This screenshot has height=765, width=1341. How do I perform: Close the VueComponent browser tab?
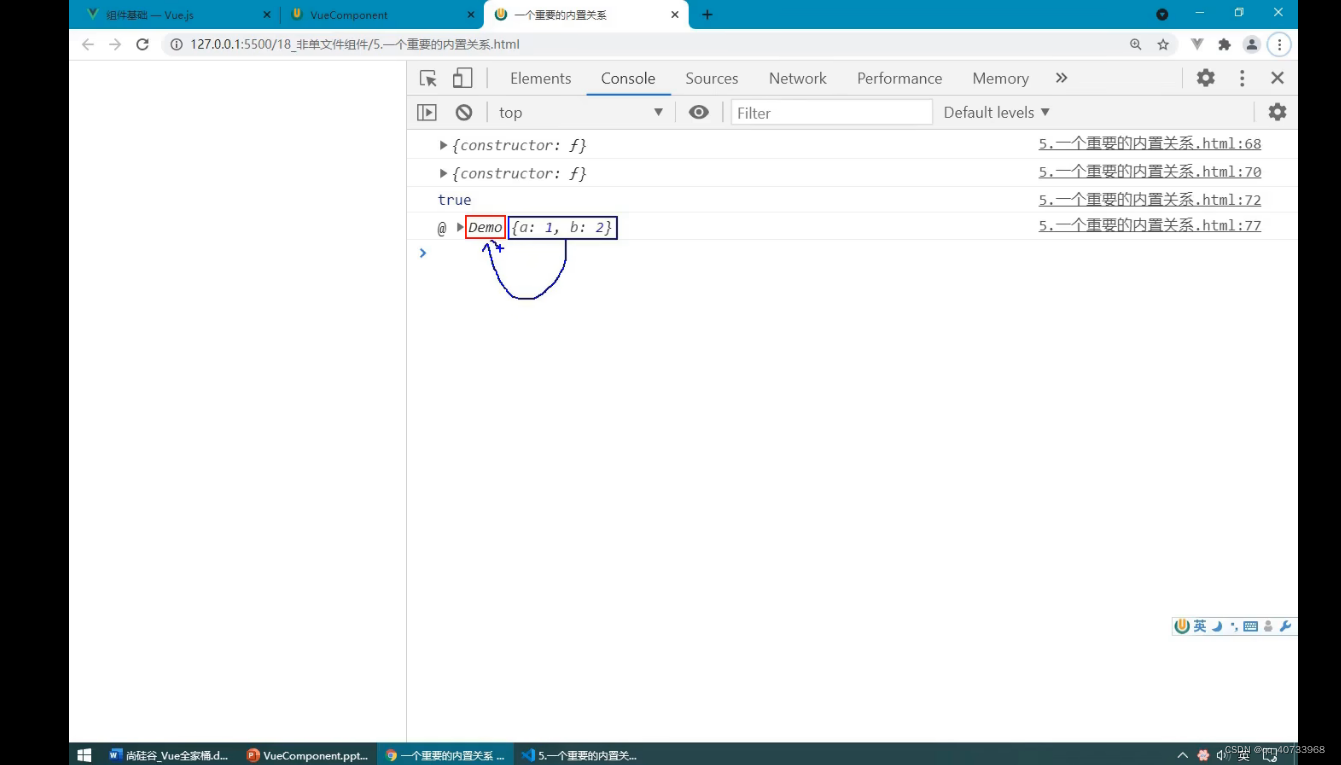[x=471, y=15]
